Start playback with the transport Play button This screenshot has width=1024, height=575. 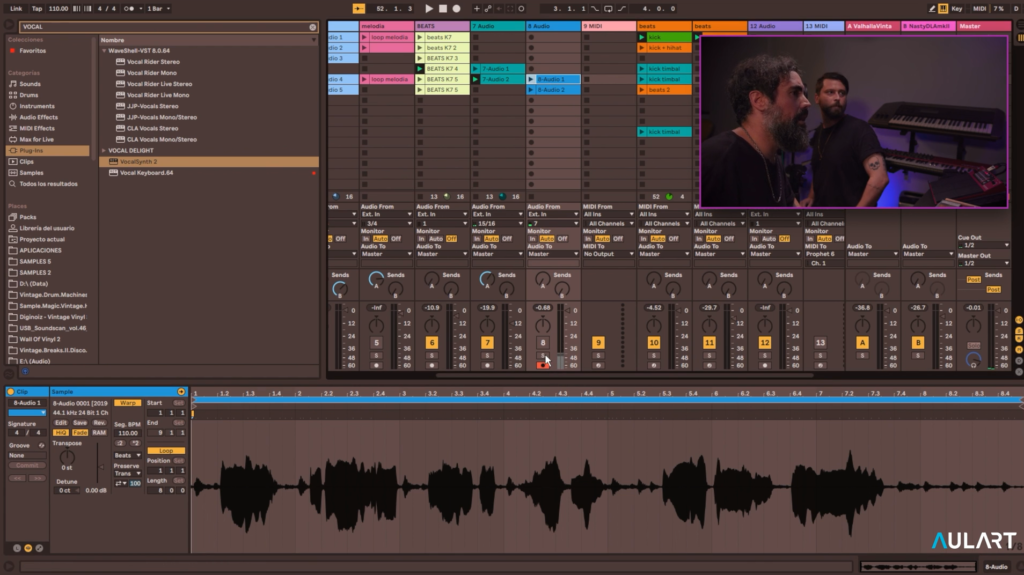[x=428, y=8]
